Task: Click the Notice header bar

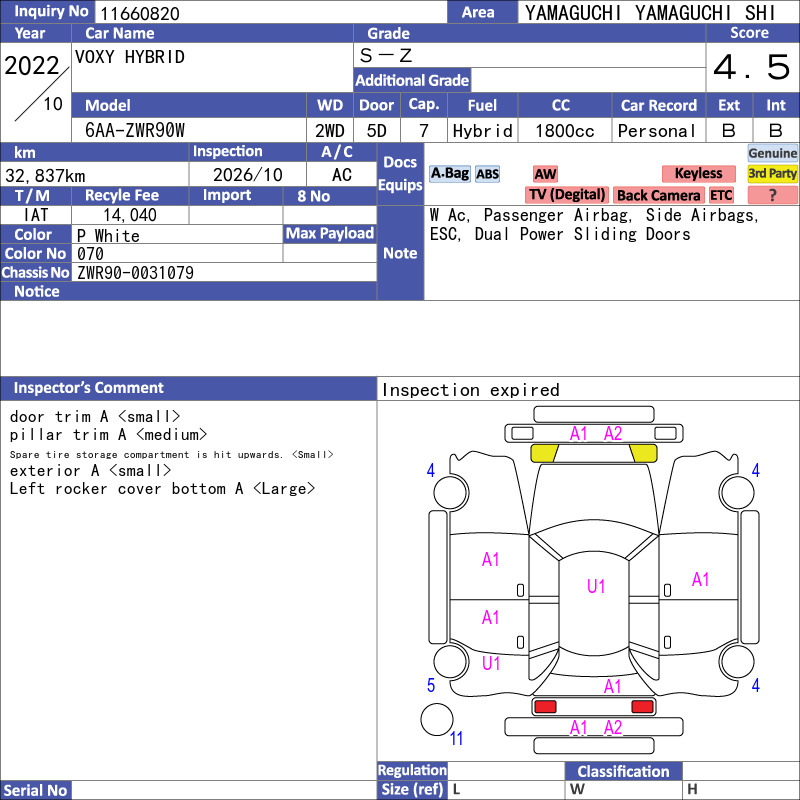Action: click(188, 291)
